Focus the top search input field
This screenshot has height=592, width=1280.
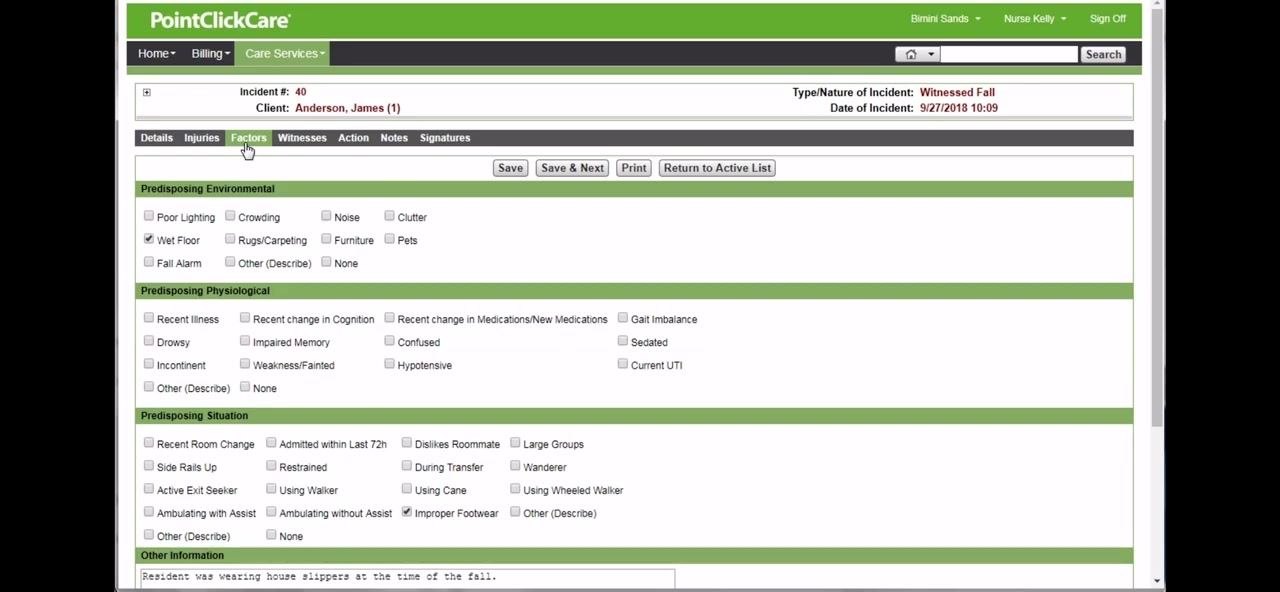pos(1008,55)
